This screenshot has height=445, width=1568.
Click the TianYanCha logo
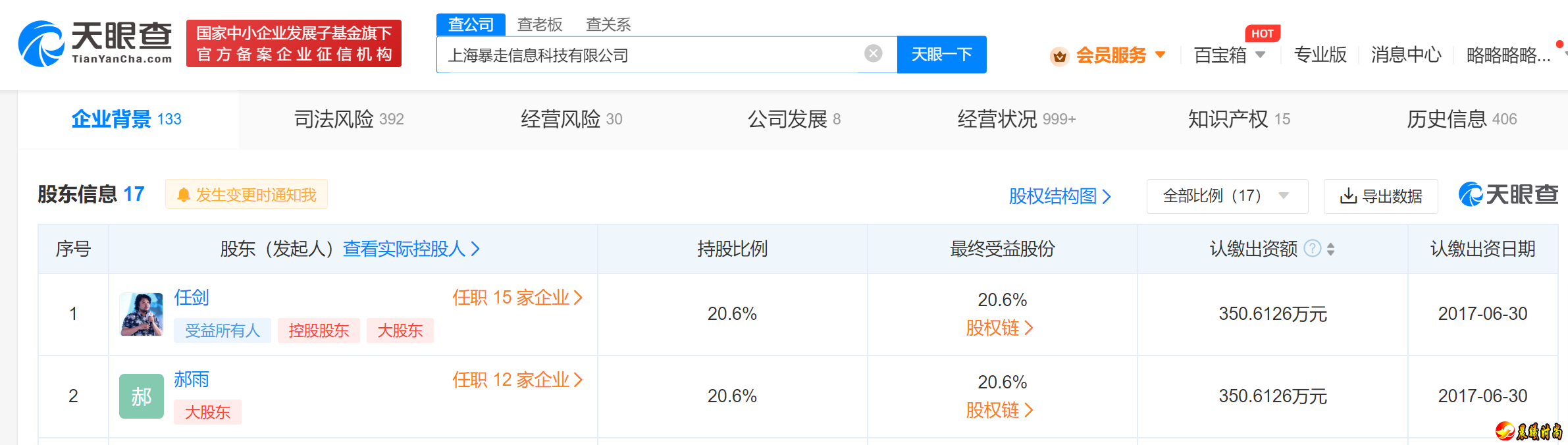tap(95, 43)
